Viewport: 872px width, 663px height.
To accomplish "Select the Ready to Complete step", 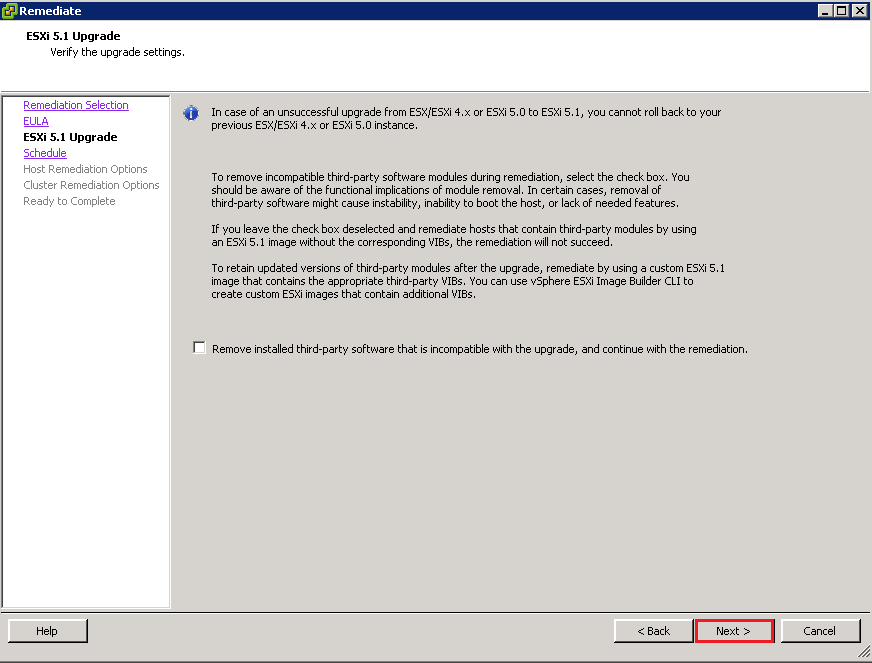I will click(x=69, y=201).
